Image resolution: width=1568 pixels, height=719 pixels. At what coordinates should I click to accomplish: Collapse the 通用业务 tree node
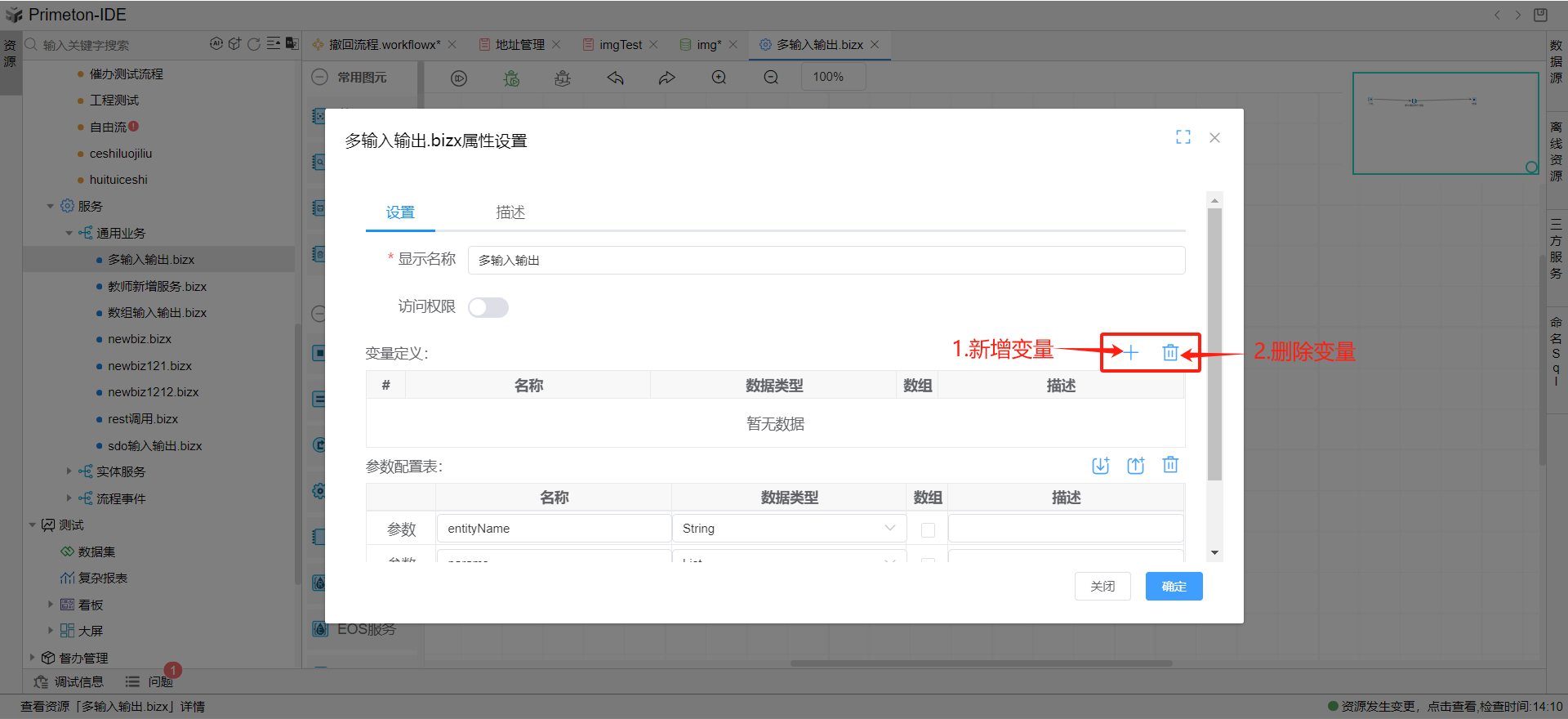pyautogui.click(x=69, y=233)
